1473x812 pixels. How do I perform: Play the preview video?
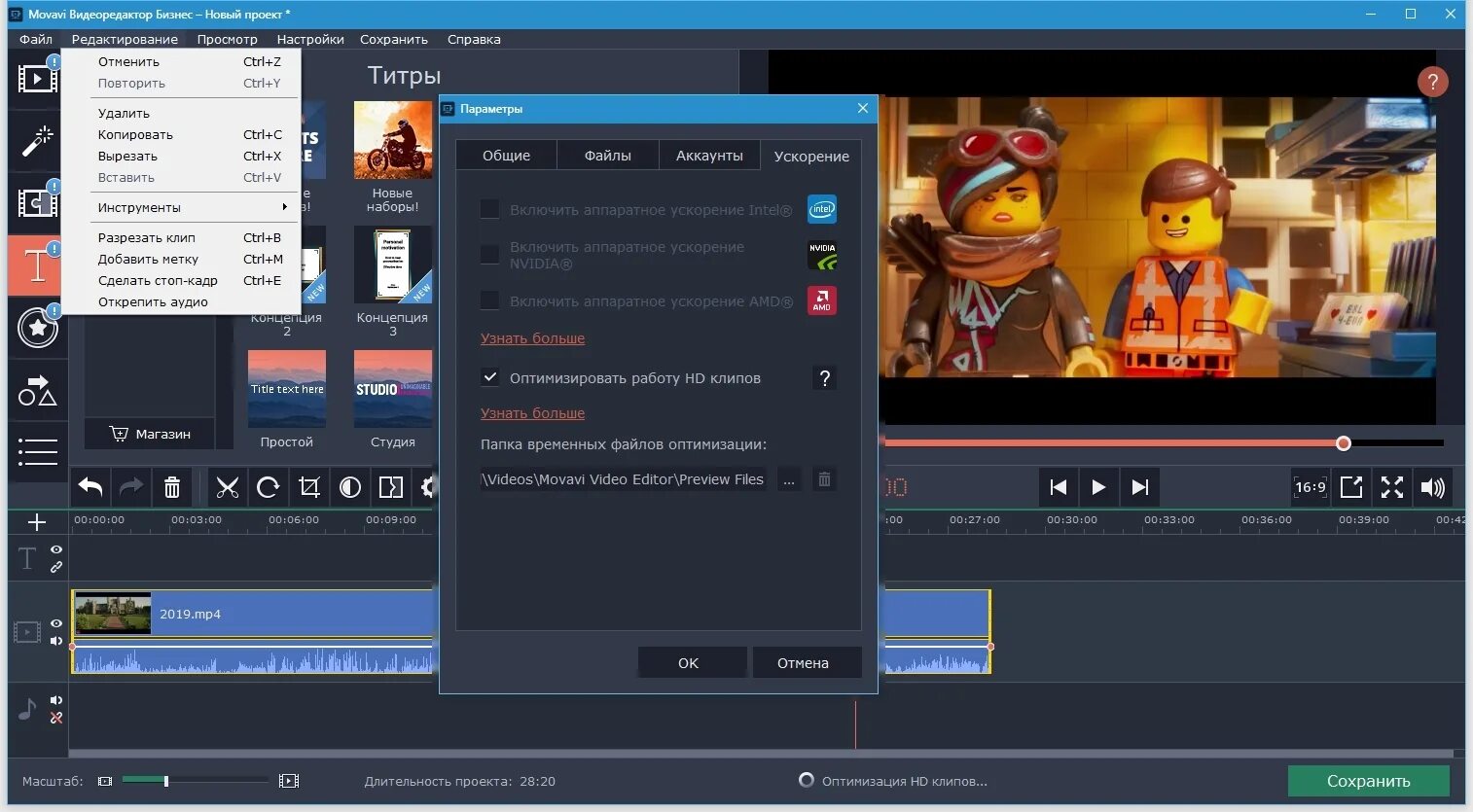[x=1098, y=487]
